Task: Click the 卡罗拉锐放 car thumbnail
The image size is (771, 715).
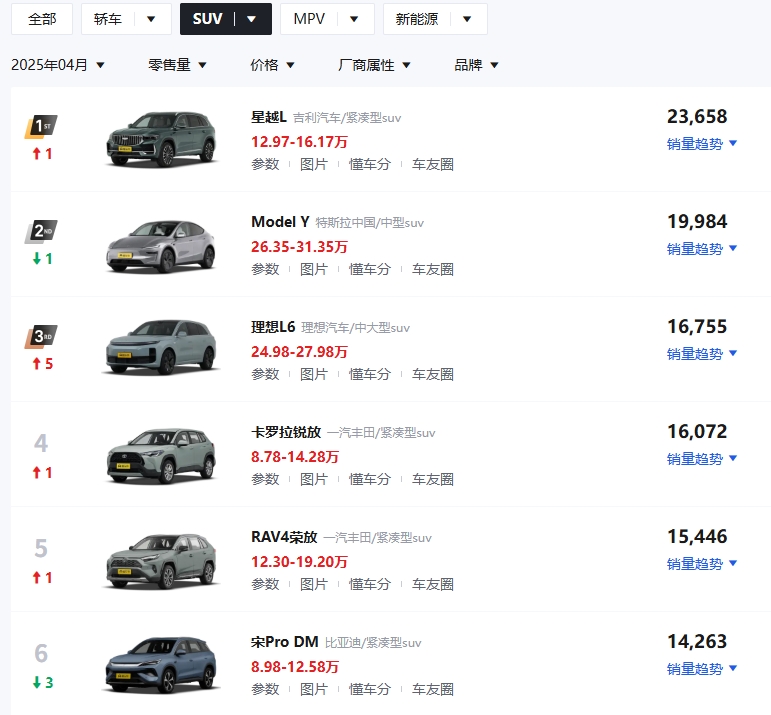Action: coord(161,456)
